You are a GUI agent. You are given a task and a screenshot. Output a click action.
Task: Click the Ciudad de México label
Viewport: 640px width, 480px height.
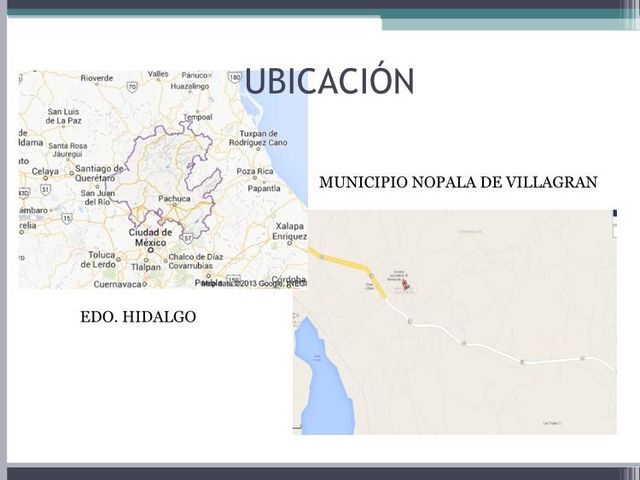[150, 238]
